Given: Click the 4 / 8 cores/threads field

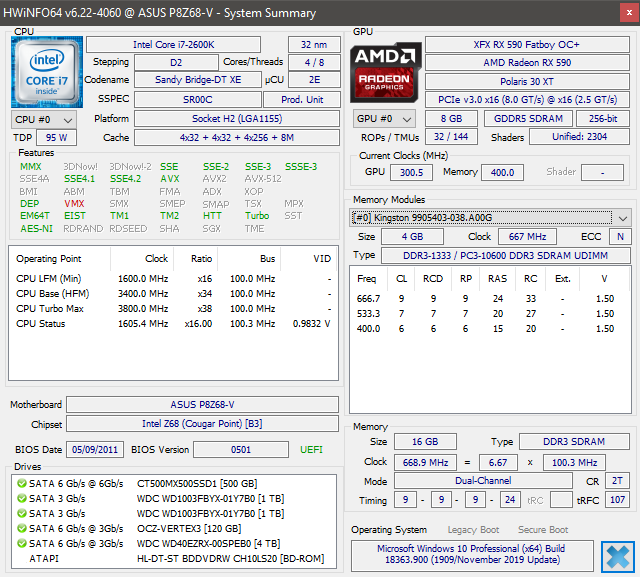Looking at the screenshot, I should (314, 62).
